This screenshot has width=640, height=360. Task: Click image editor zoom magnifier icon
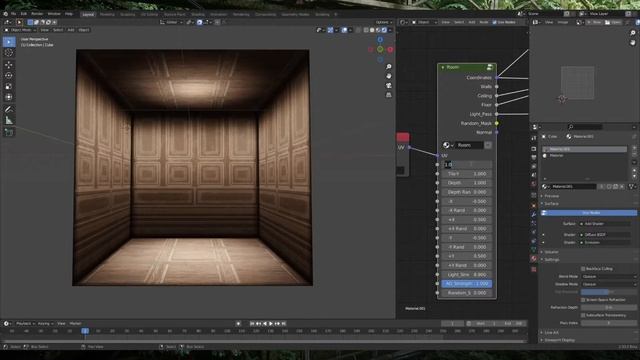click(633, 33)
